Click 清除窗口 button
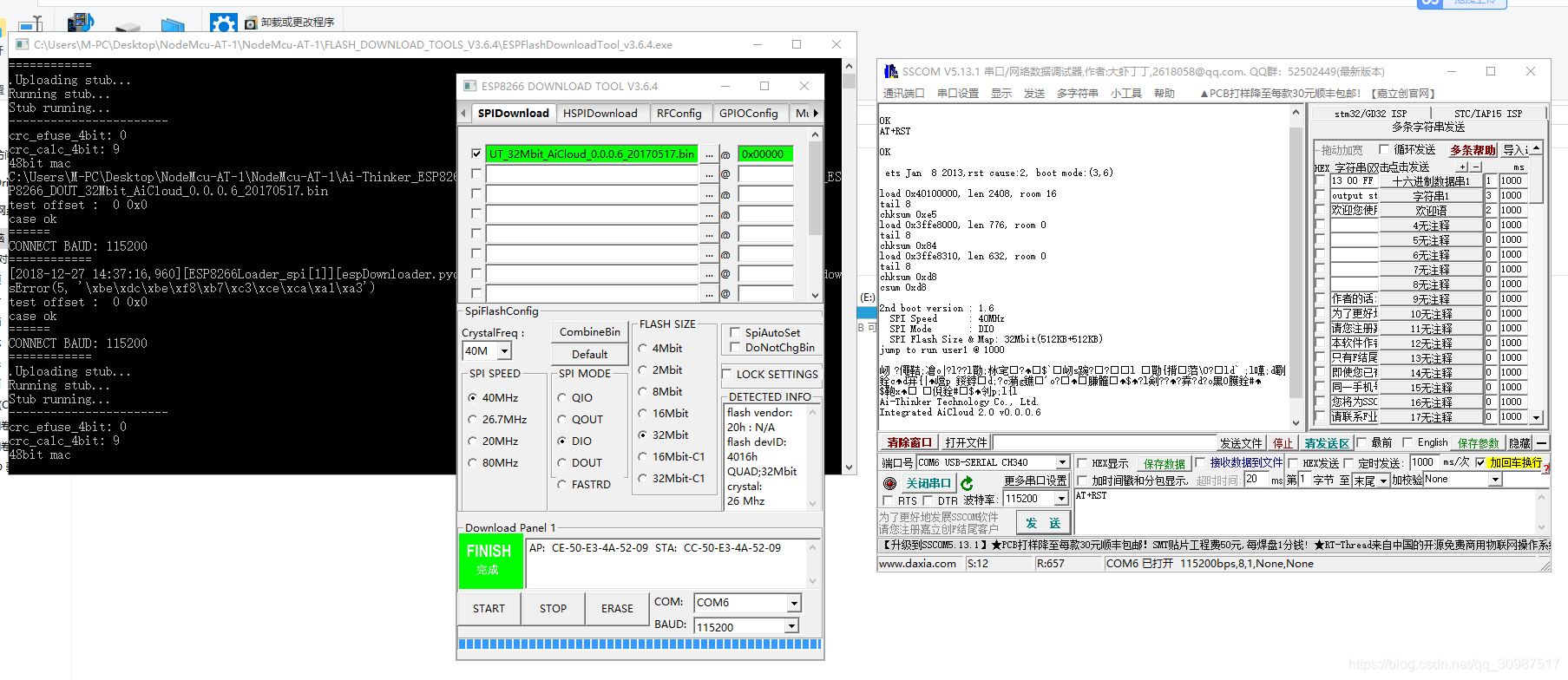The height and width of the screenshot is (680, 1568). click(x=909, y=443)
